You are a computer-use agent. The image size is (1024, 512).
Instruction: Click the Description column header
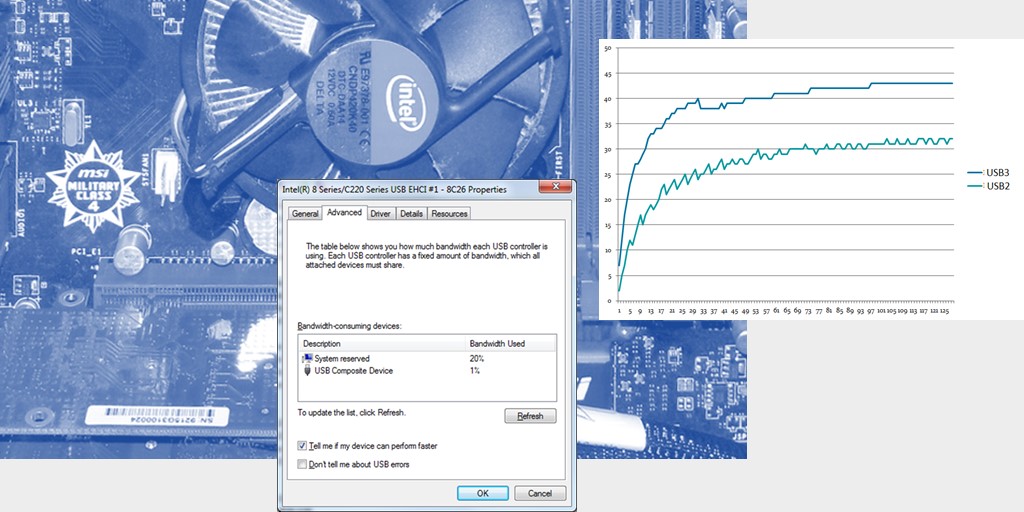coord(382,344)
